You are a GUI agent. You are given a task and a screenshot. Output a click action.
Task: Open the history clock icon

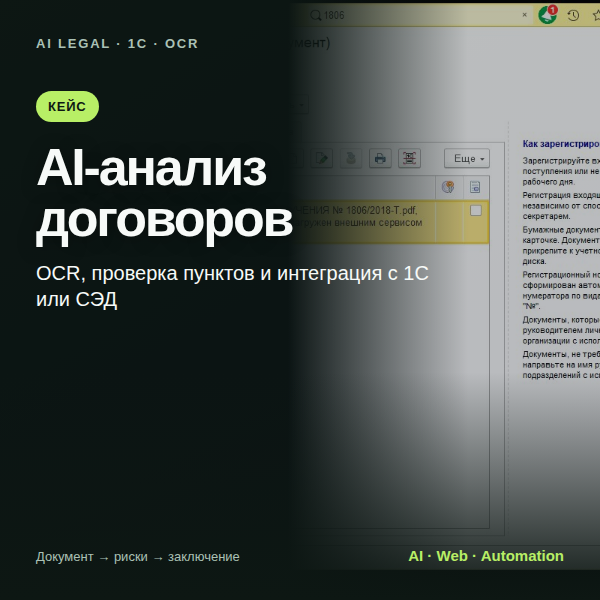point(573,15)
